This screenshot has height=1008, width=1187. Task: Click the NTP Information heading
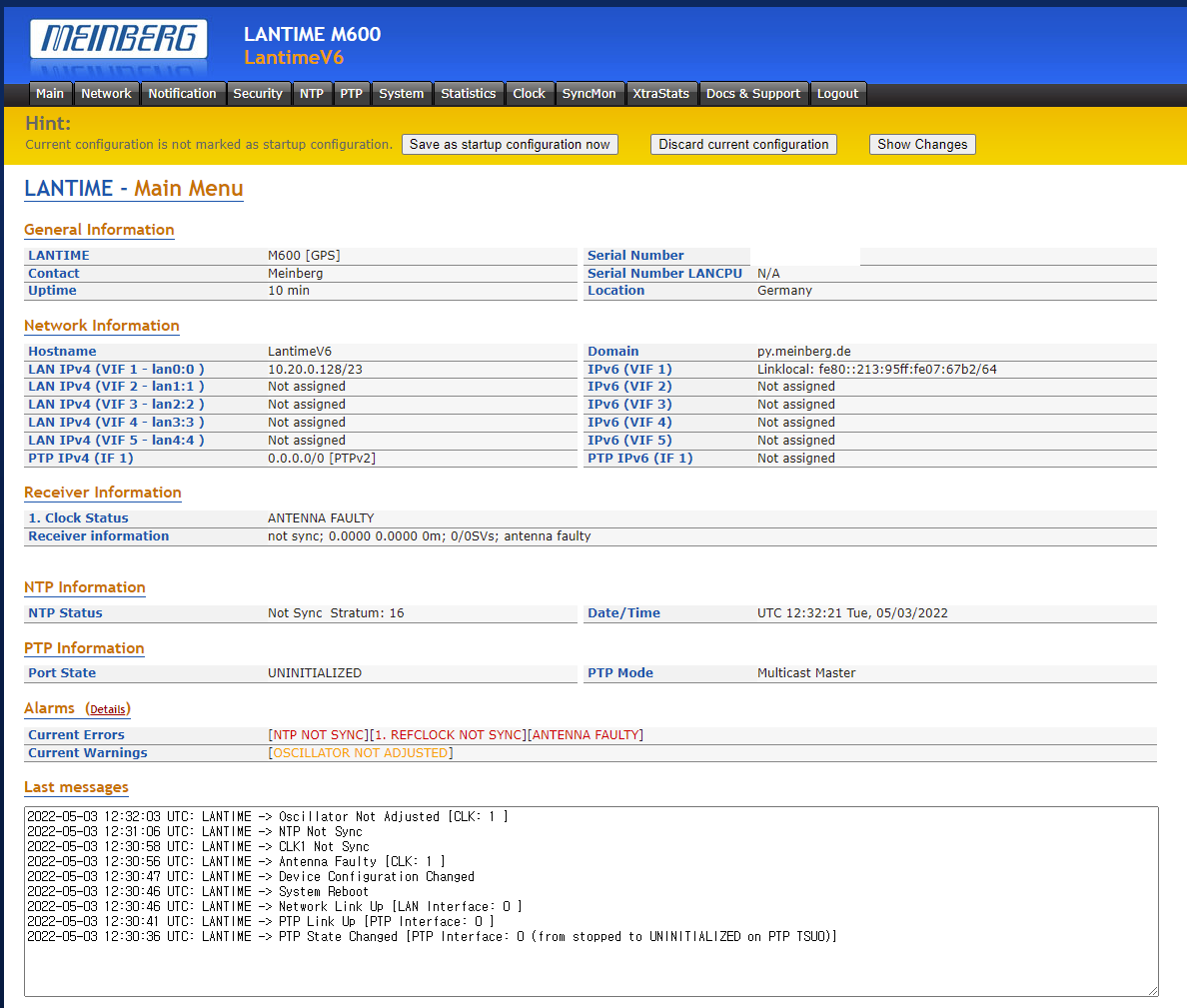[85, 588]
